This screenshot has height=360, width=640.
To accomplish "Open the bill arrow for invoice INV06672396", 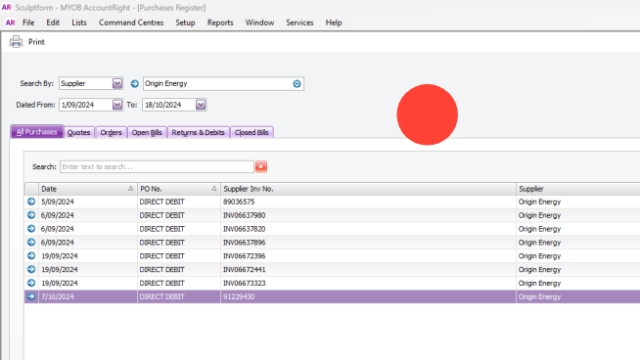I will (31, 256).
